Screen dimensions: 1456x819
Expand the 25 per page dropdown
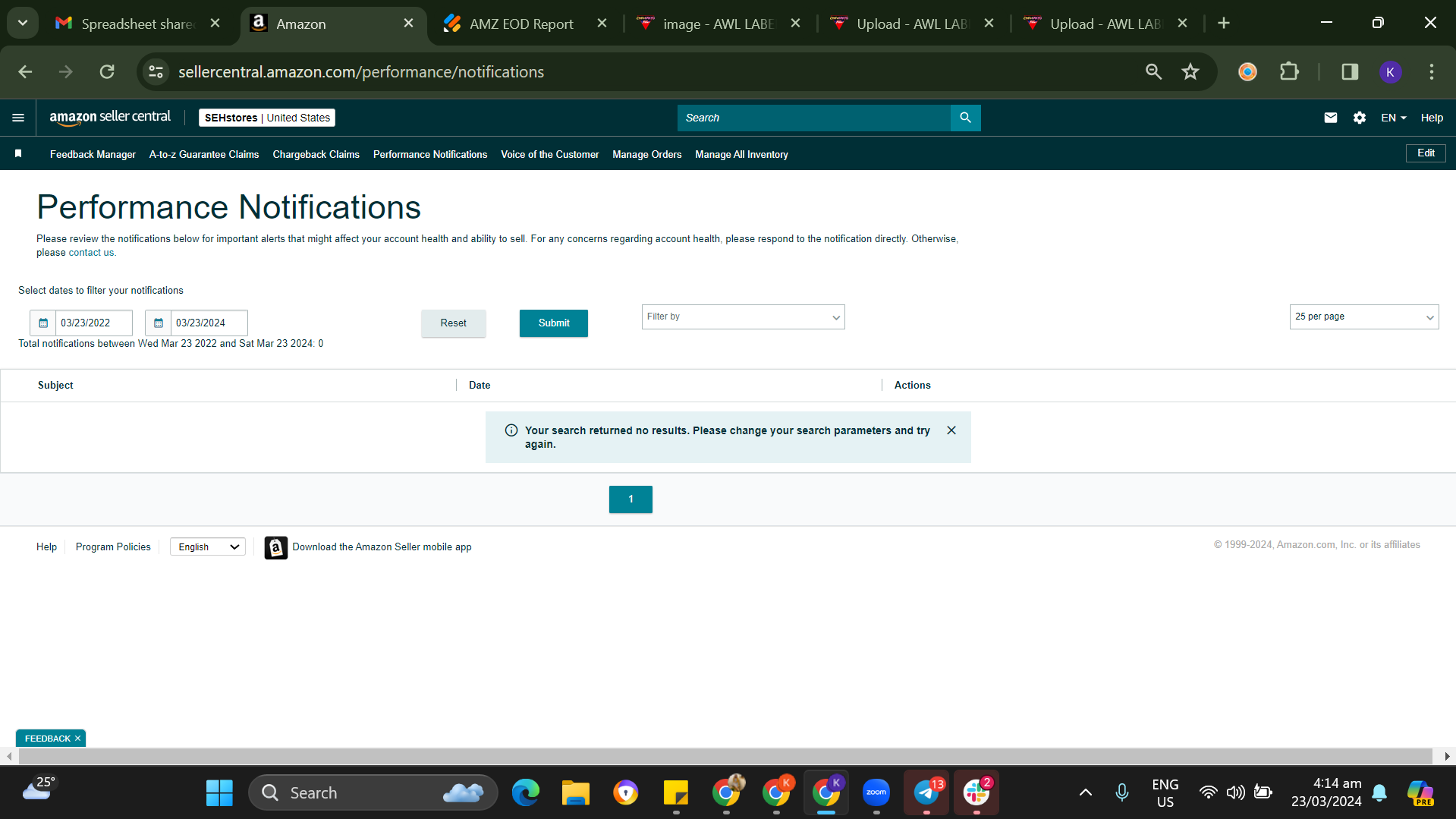click(1363, 317)
